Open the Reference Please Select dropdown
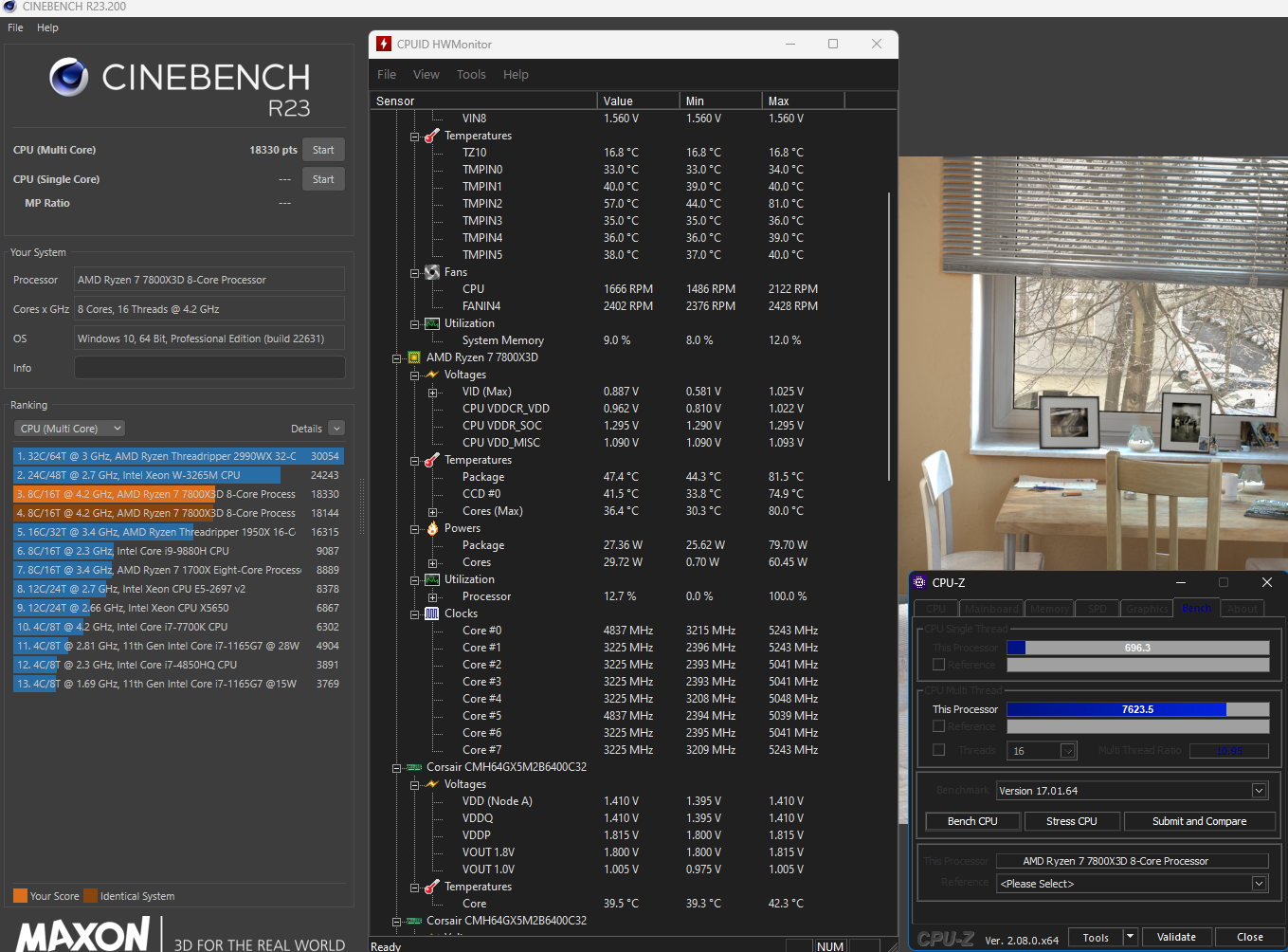The image size is (1288, 952). [x=1260, y=884]
